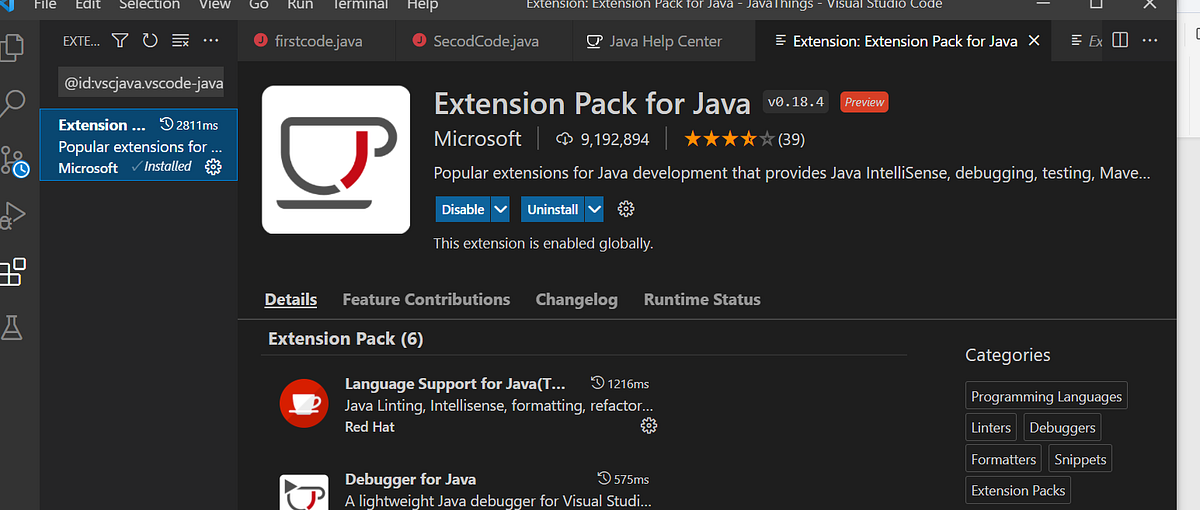Switch to the Feature Contributions tab

426,299
